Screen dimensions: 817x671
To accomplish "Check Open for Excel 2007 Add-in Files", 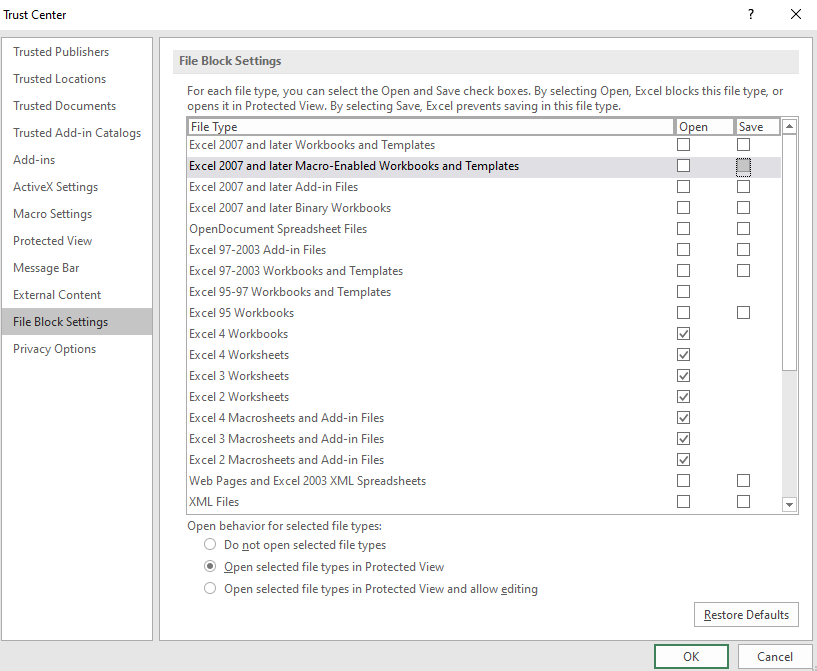I will coord(683,187).
